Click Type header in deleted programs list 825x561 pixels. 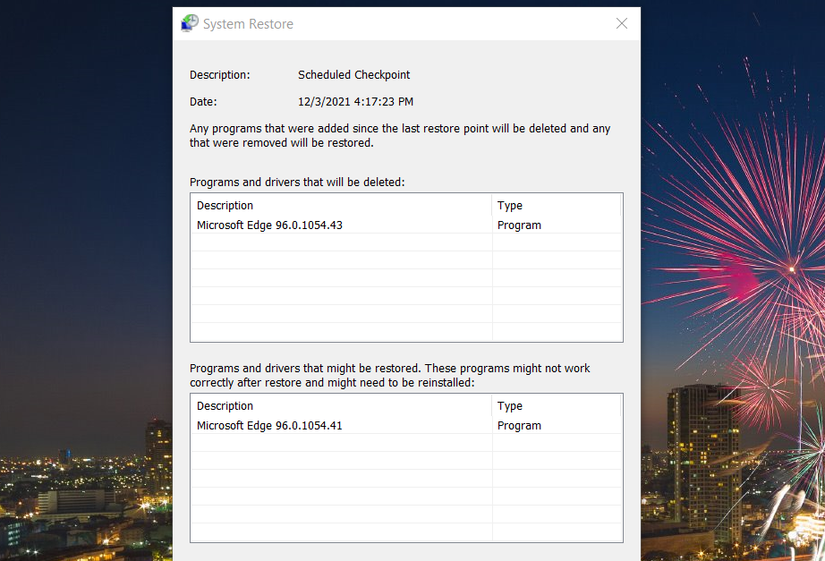click(x=557, y=205)
